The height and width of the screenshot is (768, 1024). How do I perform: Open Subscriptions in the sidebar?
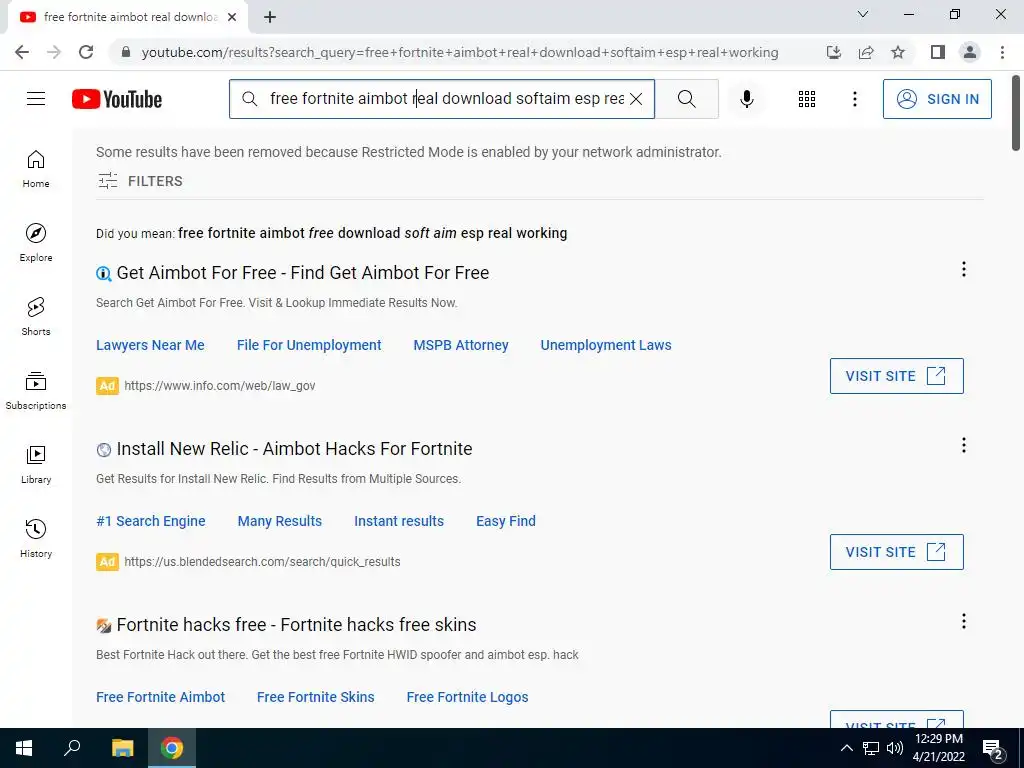(36, 390)
